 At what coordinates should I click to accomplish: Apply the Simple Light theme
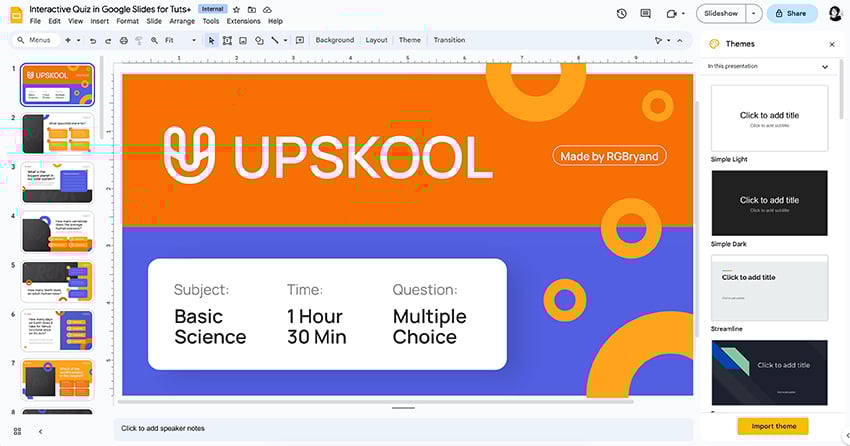click(x=769, y=118)
